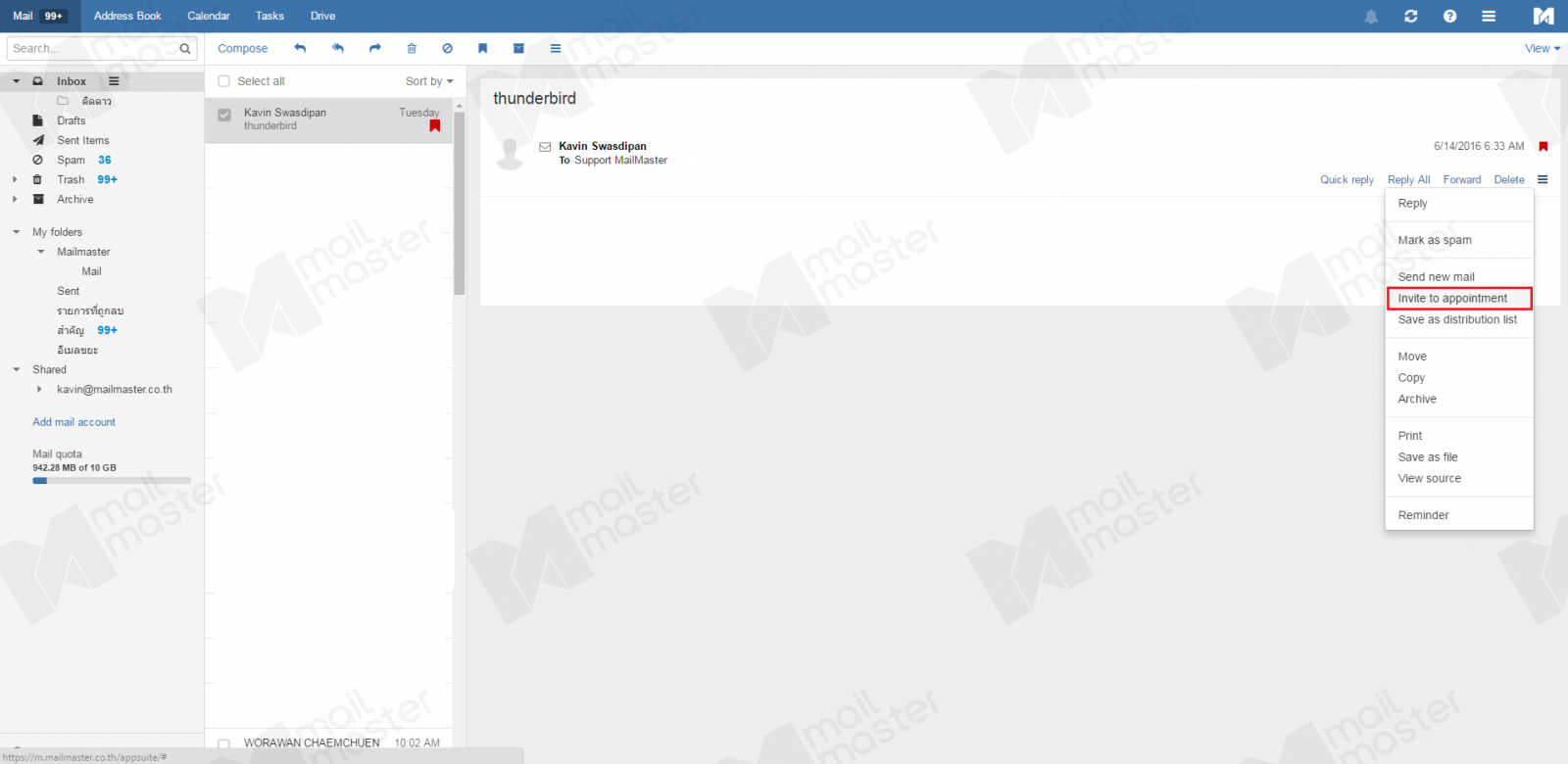The image size is (1568, 764).
Task: Click the message actions hamburger icon beside Delete
Action: [x=1543, y=179]
